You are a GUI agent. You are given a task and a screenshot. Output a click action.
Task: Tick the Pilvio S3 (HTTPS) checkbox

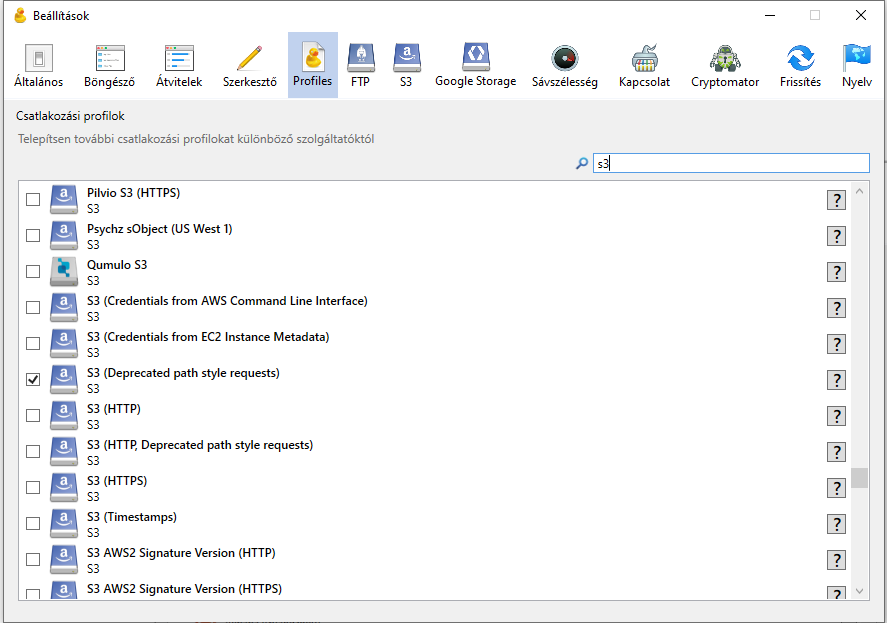point(33,200)
